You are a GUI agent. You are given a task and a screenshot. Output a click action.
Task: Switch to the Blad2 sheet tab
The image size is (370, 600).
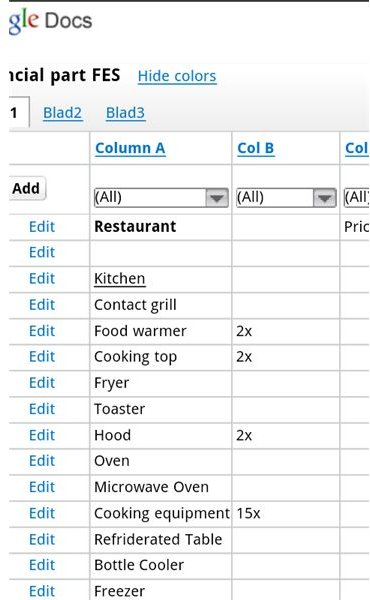coord(62,113)
